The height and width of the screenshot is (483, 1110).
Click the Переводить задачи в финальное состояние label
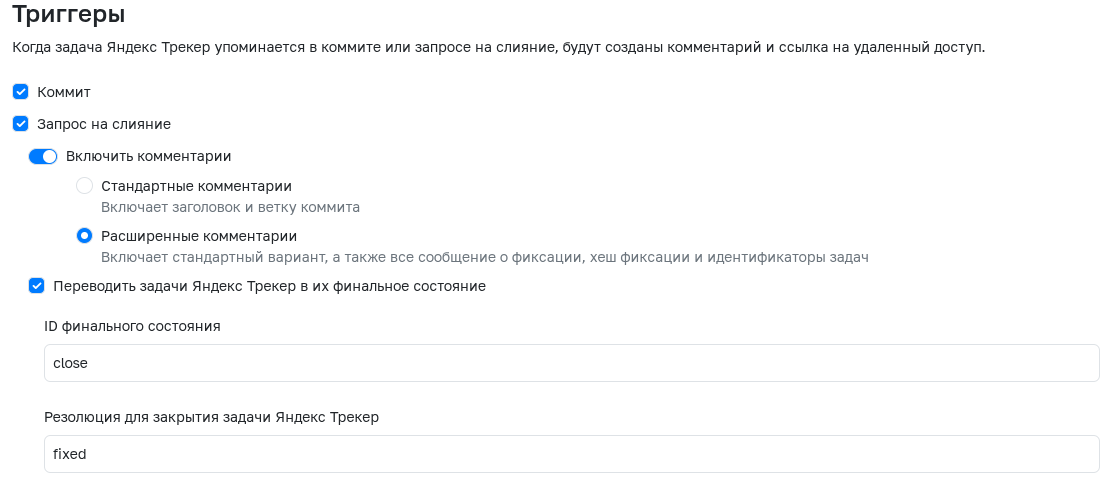click(x=270, y=286)
